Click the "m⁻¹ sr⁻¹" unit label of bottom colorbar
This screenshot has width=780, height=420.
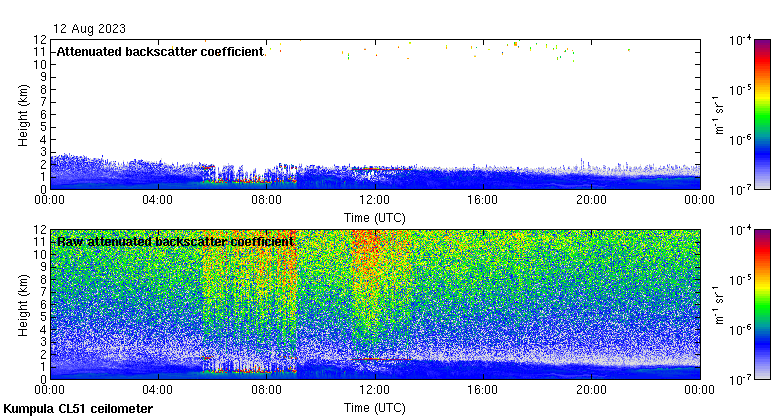pyautogui.click(x=719, y=305)
